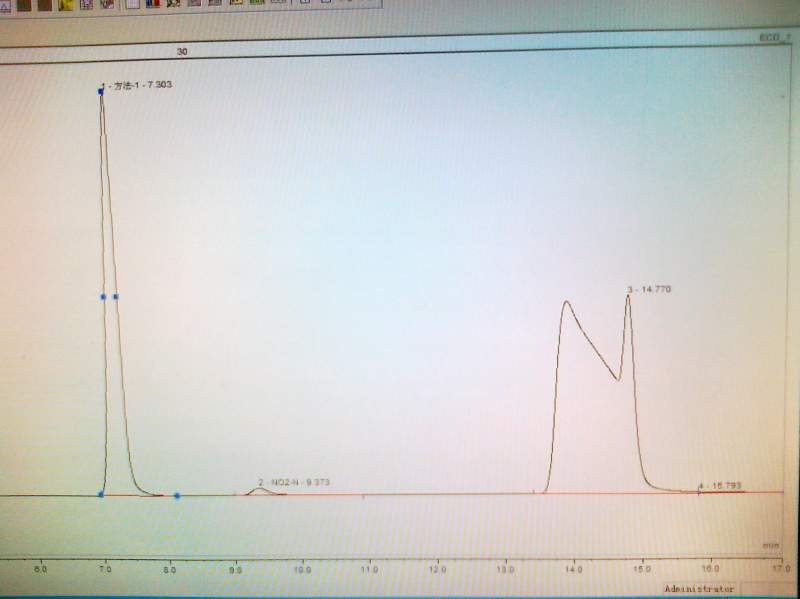Image resolution: width=800 pixels, height=599 pixels.
Task: Click the small NO2-N peak on the trace
Action: (260, 489)
